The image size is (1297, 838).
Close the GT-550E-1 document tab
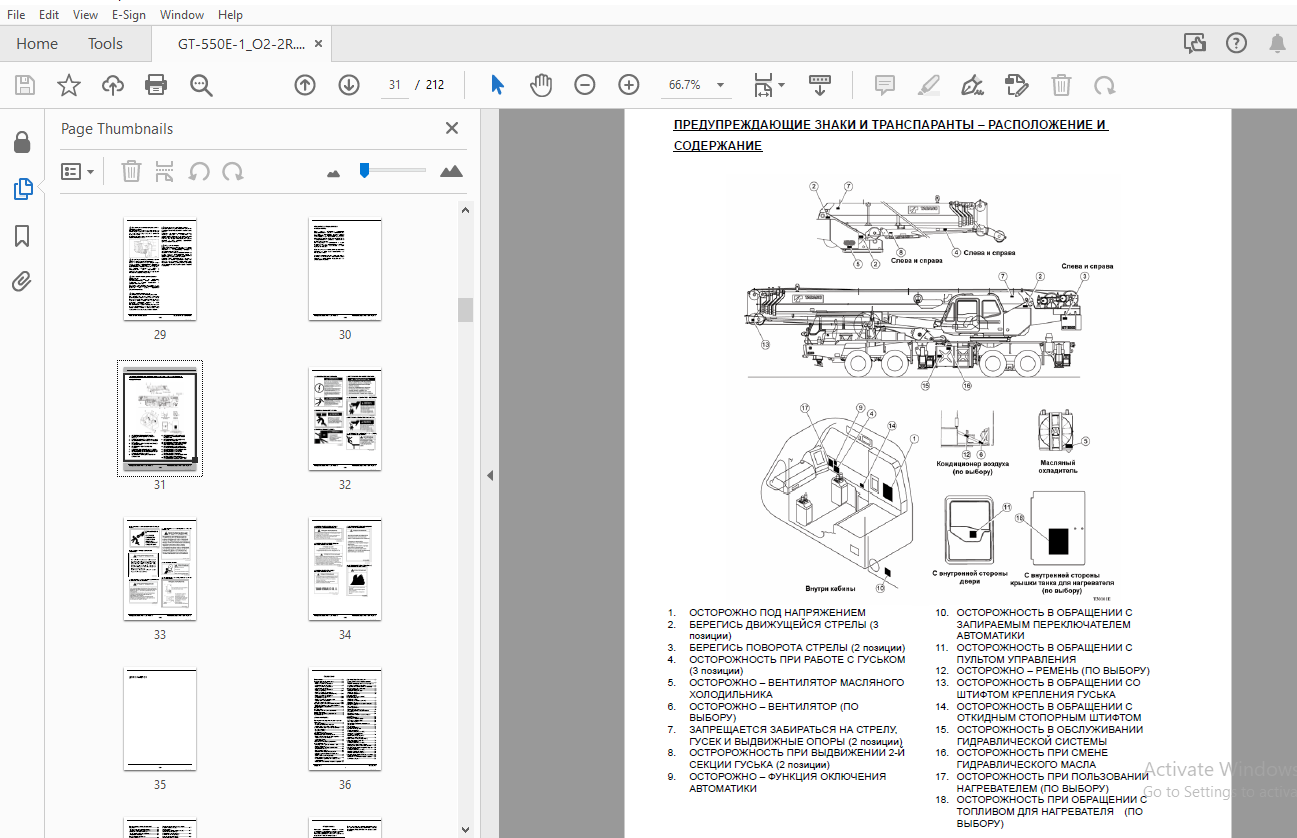click(x=318, y=44)
